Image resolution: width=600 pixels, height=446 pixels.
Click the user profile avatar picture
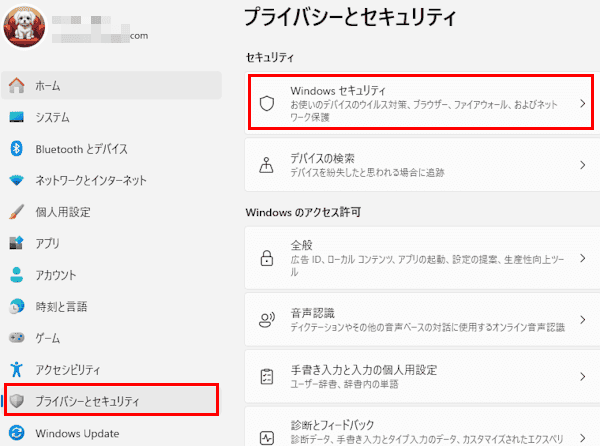(x=24, y=27)
